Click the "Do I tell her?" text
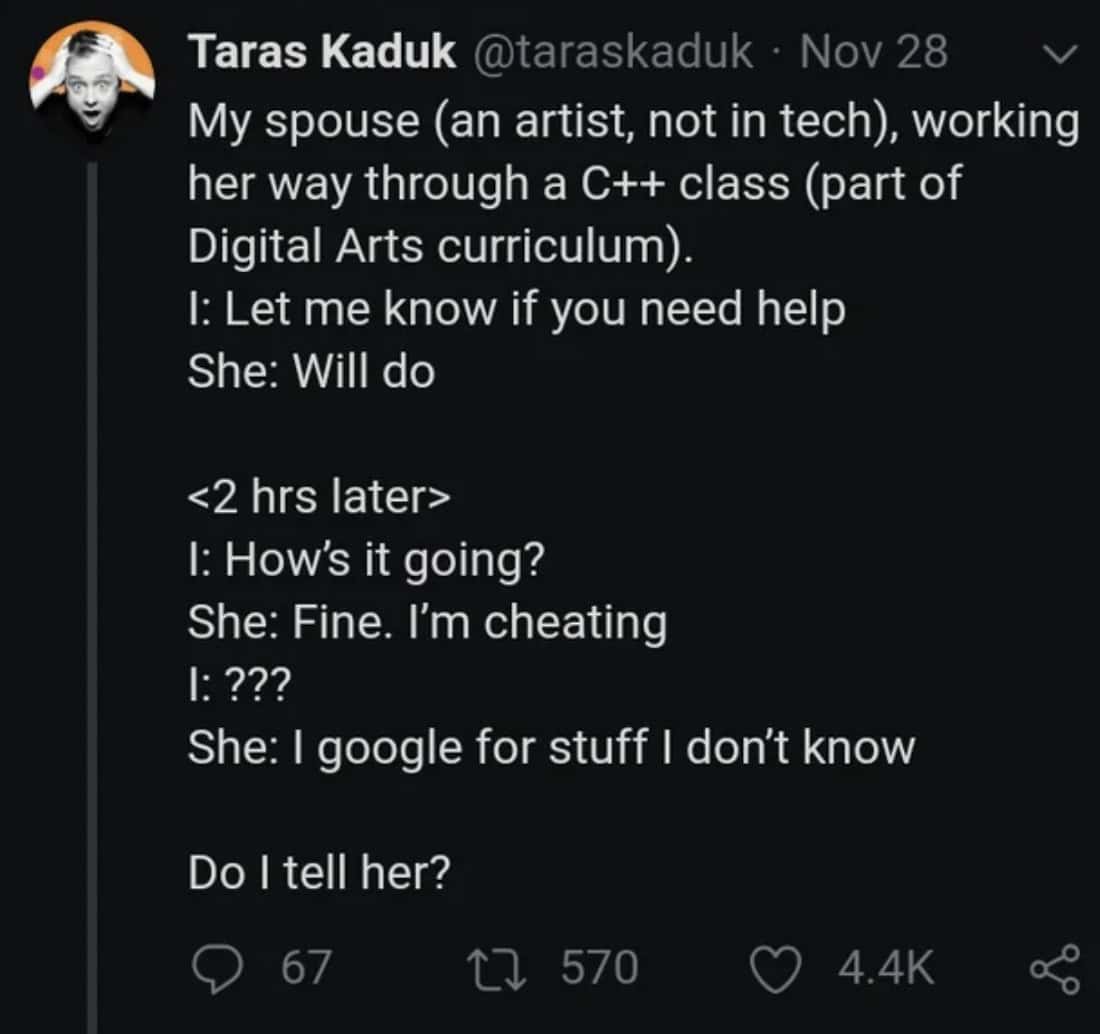This screenshot has width=1100, height=1034. [319, 874]
